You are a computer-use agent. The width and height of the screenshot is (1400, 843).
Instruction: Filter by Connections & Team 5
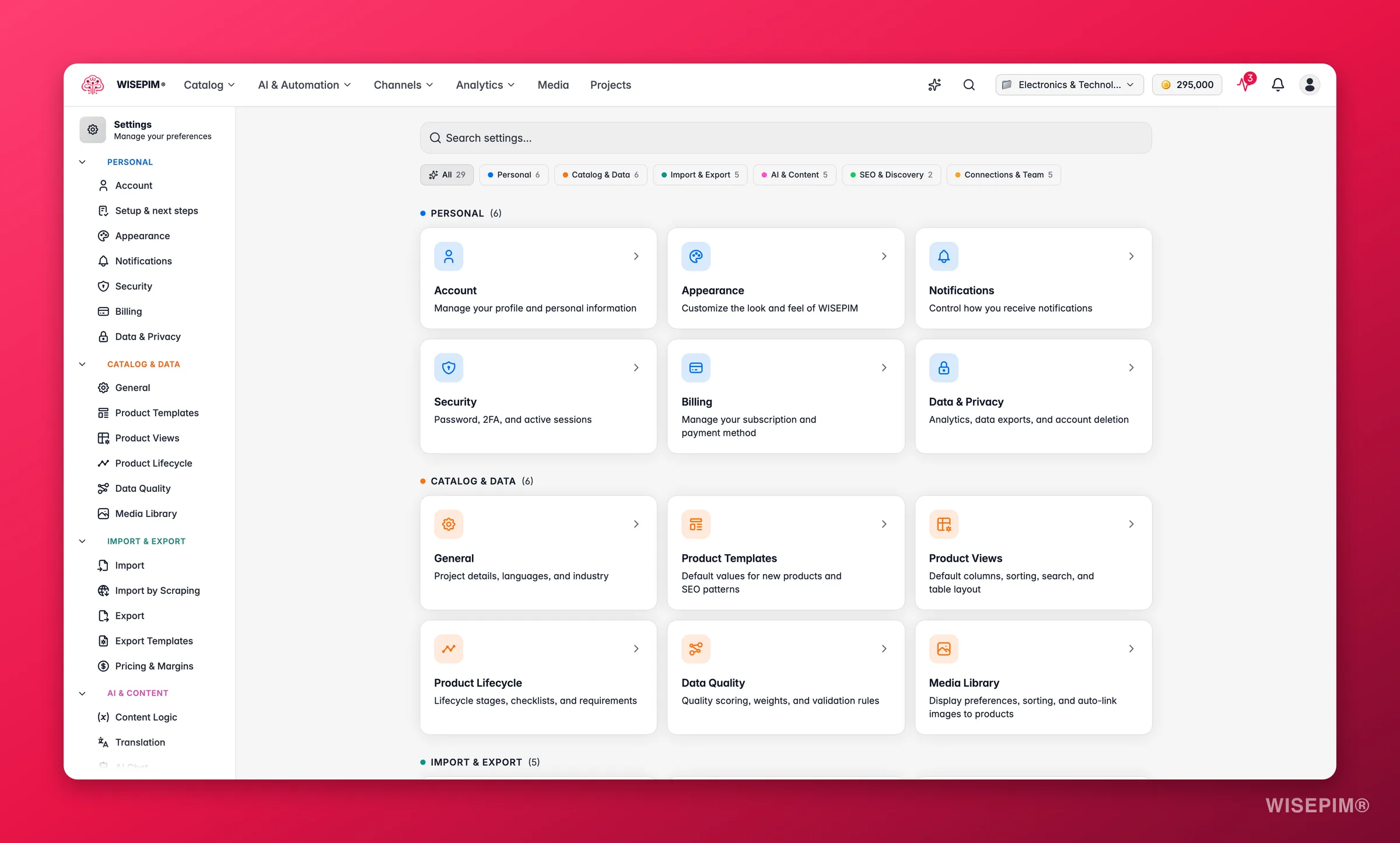coord(1003,174)
